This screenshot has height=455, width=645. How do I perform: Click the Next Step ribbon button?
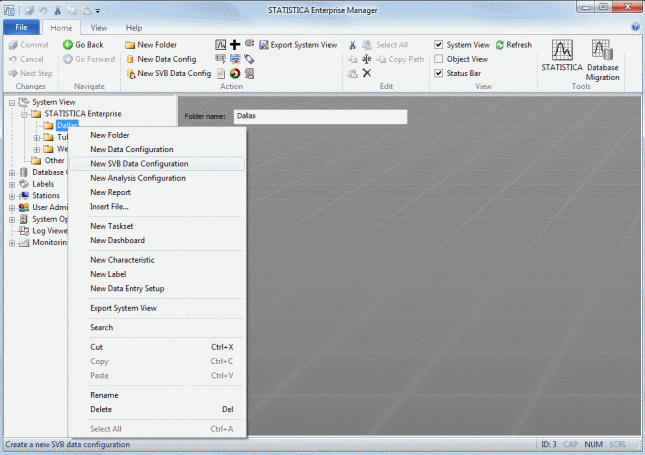pyautogui.click(x=30, y=73)
